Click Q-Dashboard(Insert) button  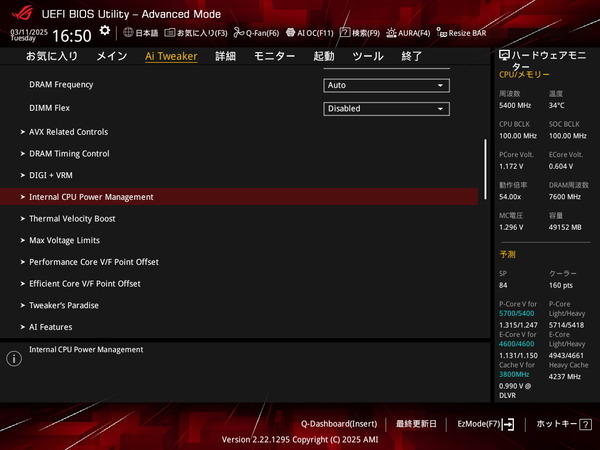click(x=339, y=424)
